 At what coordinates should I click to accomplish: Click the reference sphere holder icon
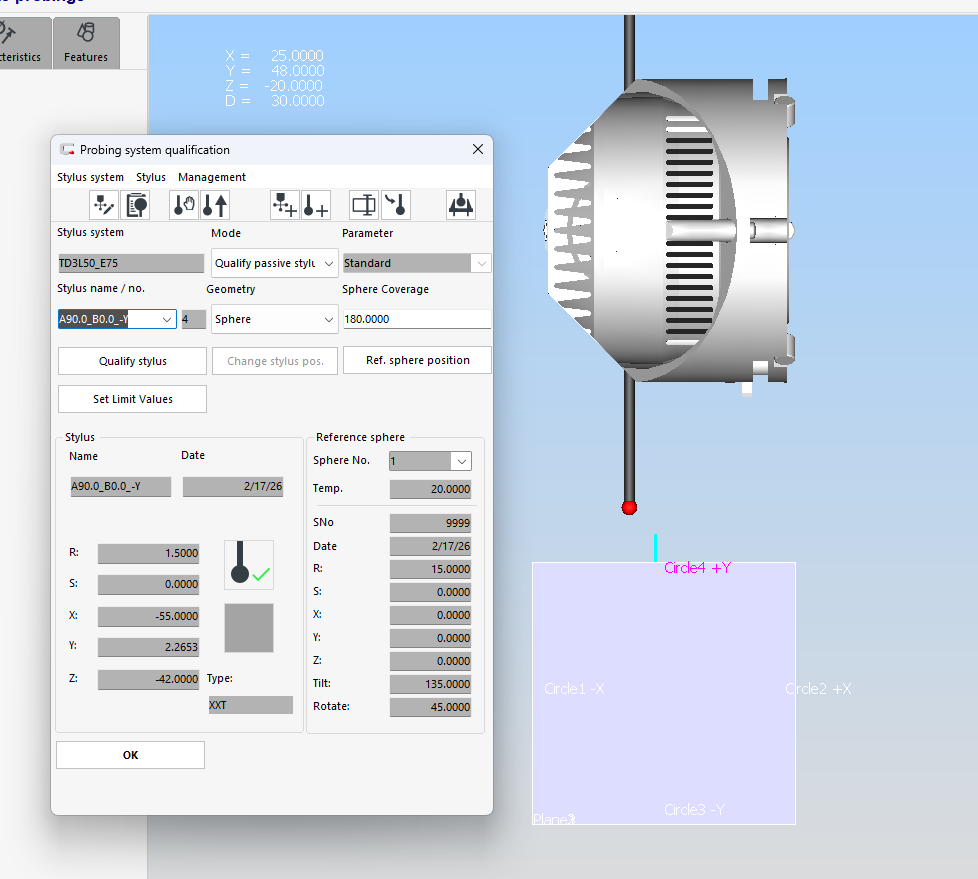(x=460, y=205)
